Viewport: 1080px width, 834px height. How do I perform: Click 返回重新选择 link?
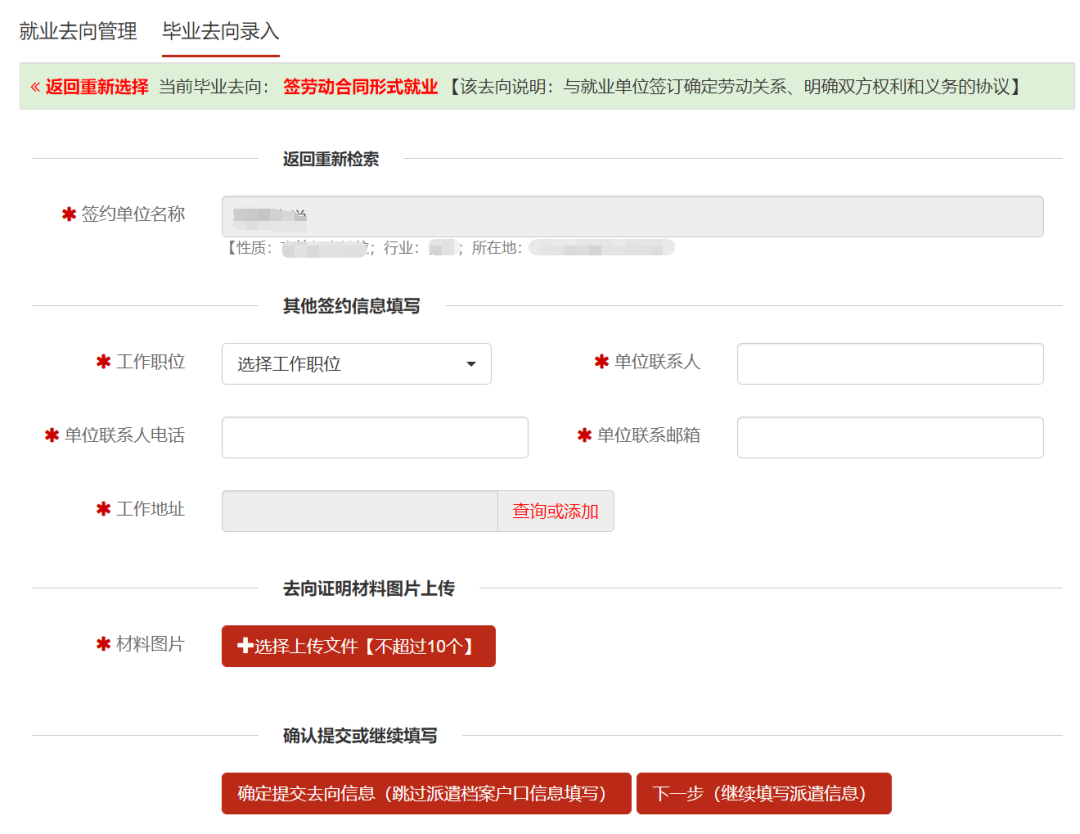coord(90,87)
